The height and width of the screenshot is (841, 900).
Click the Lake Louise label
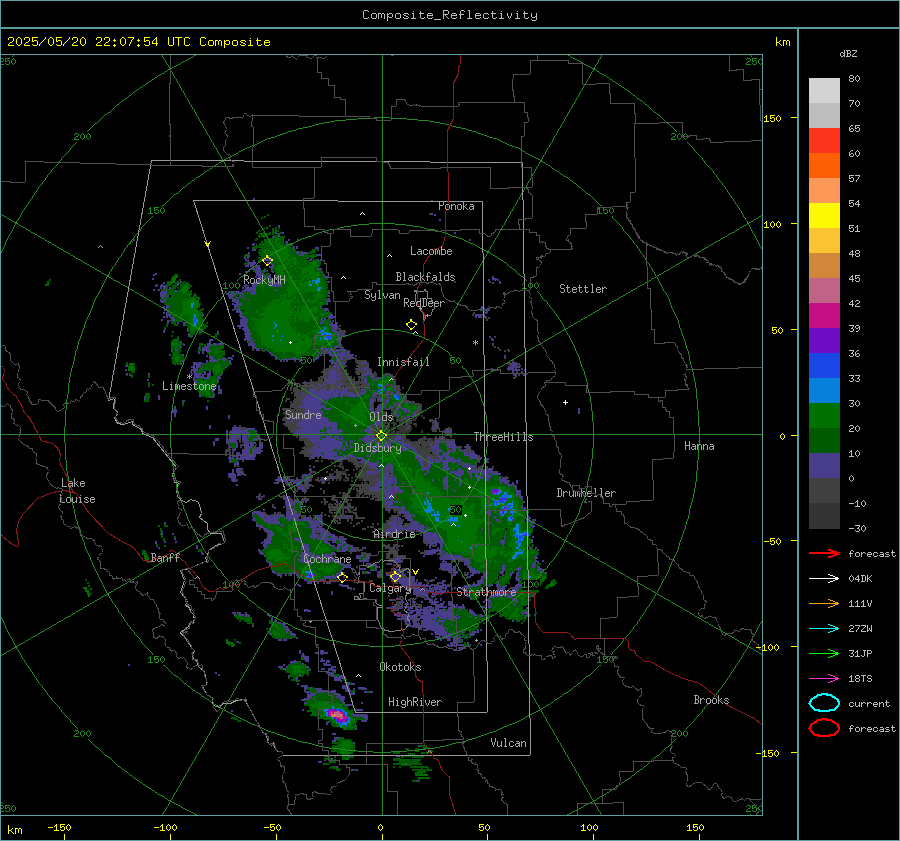(77, 491)
